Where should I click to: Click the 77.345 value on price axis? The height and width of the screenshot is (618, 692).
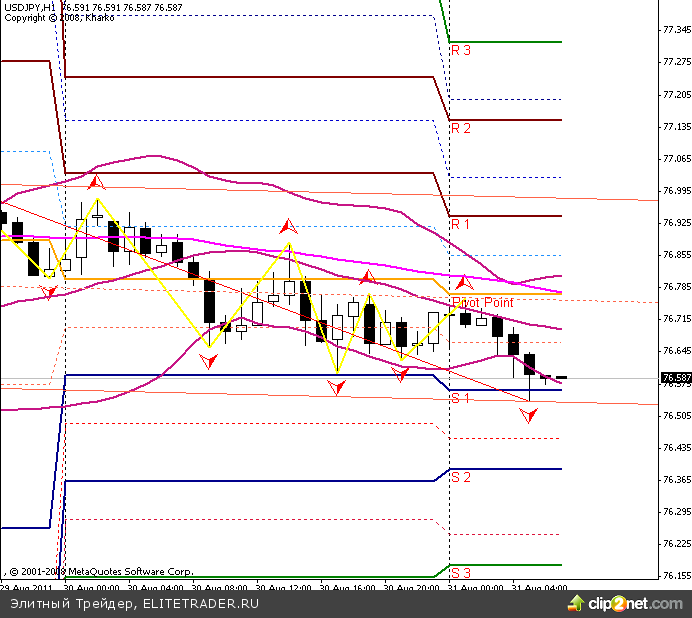point(676,30)
